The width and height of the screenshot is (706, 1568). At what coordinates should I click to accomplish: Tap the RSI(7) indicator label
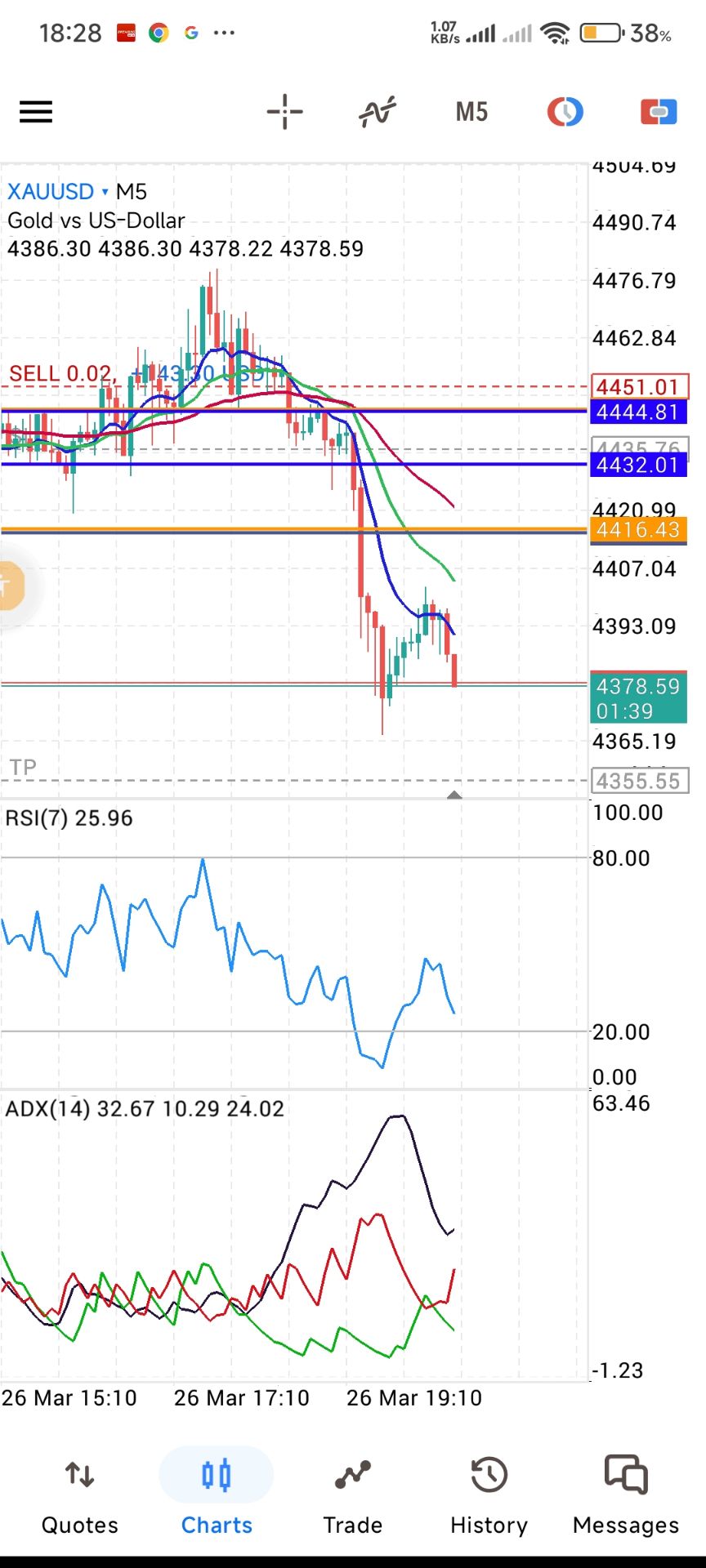69,818
